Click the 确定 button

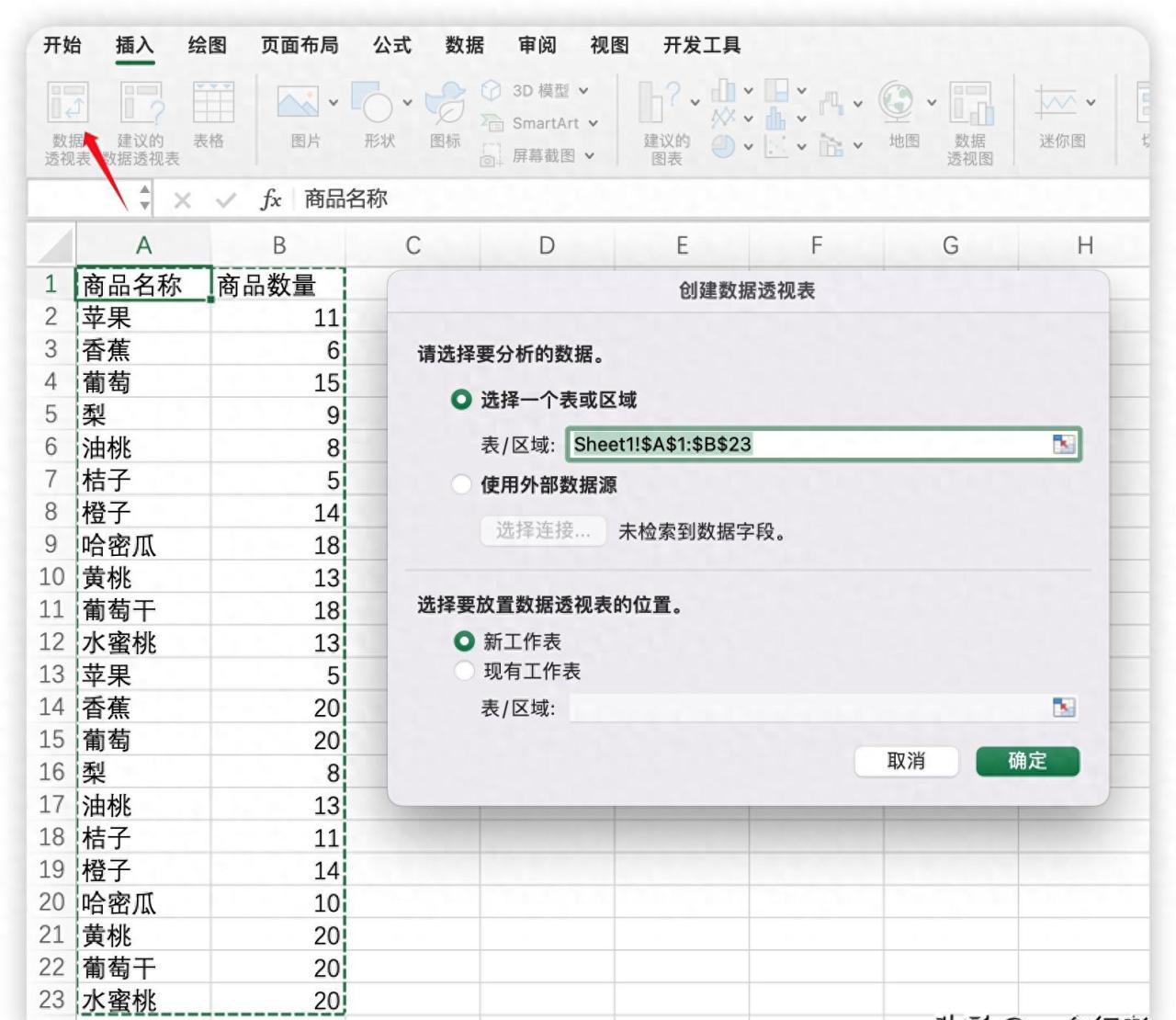coord(1027,761)
